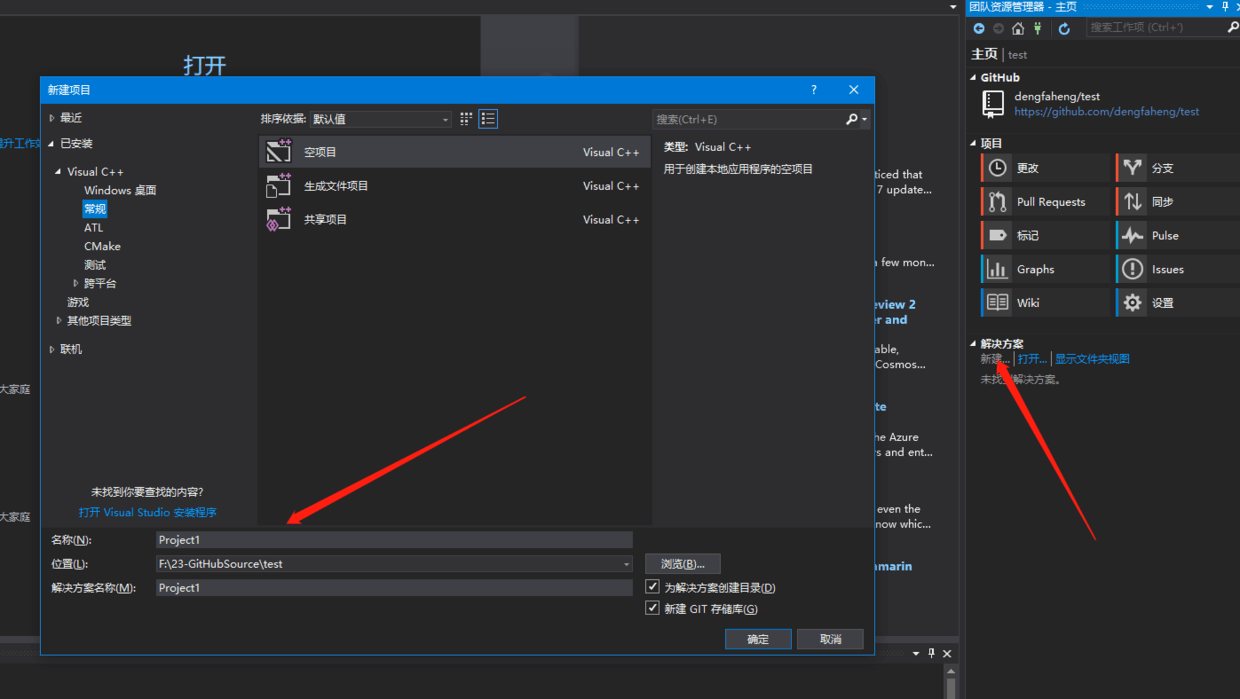
Task: Select the 测试 category
Action: pos(95,265)
